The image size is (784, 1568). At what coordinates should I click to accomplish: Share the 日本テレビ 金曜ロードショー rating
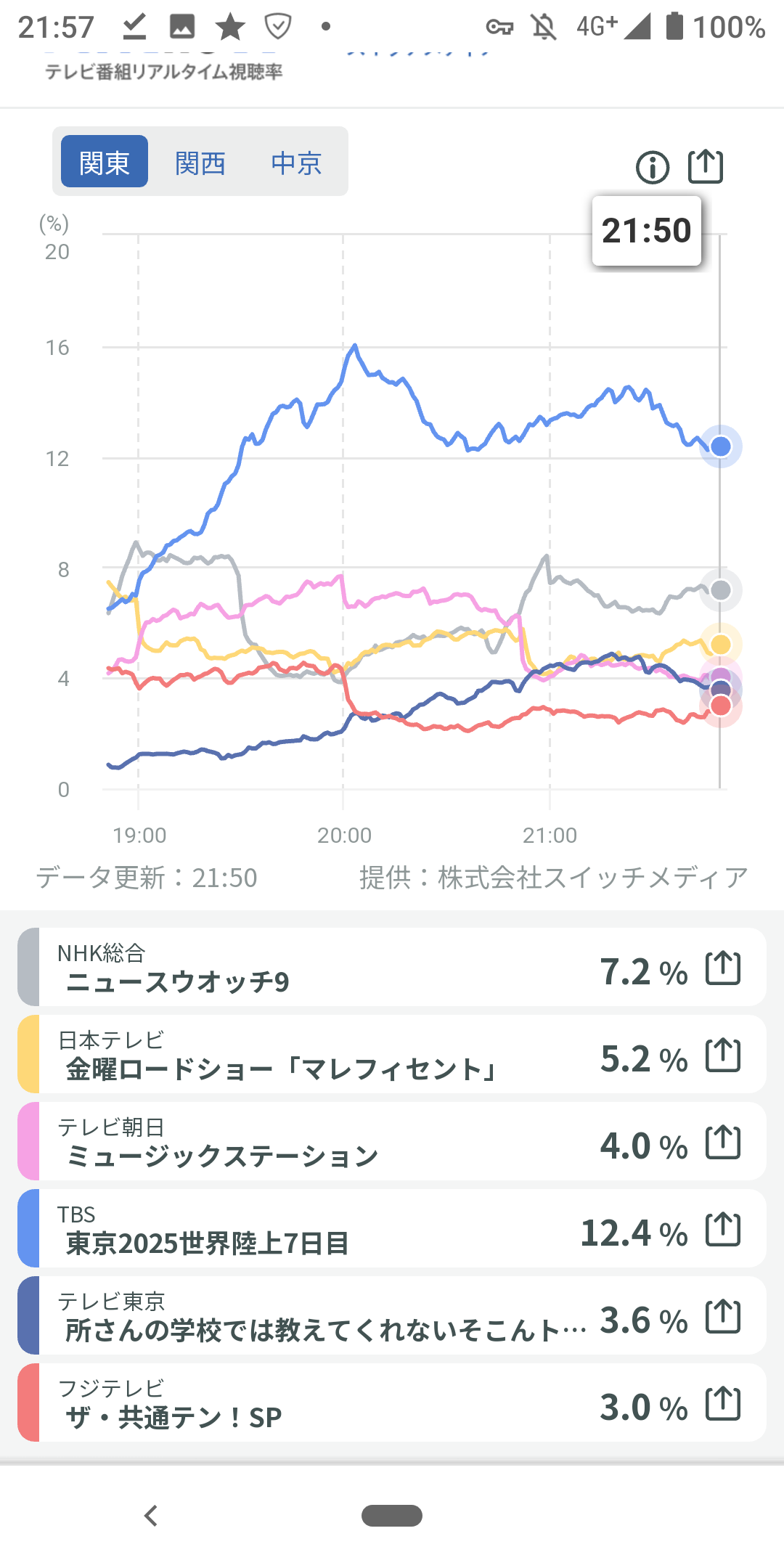tap(723, 1055)
